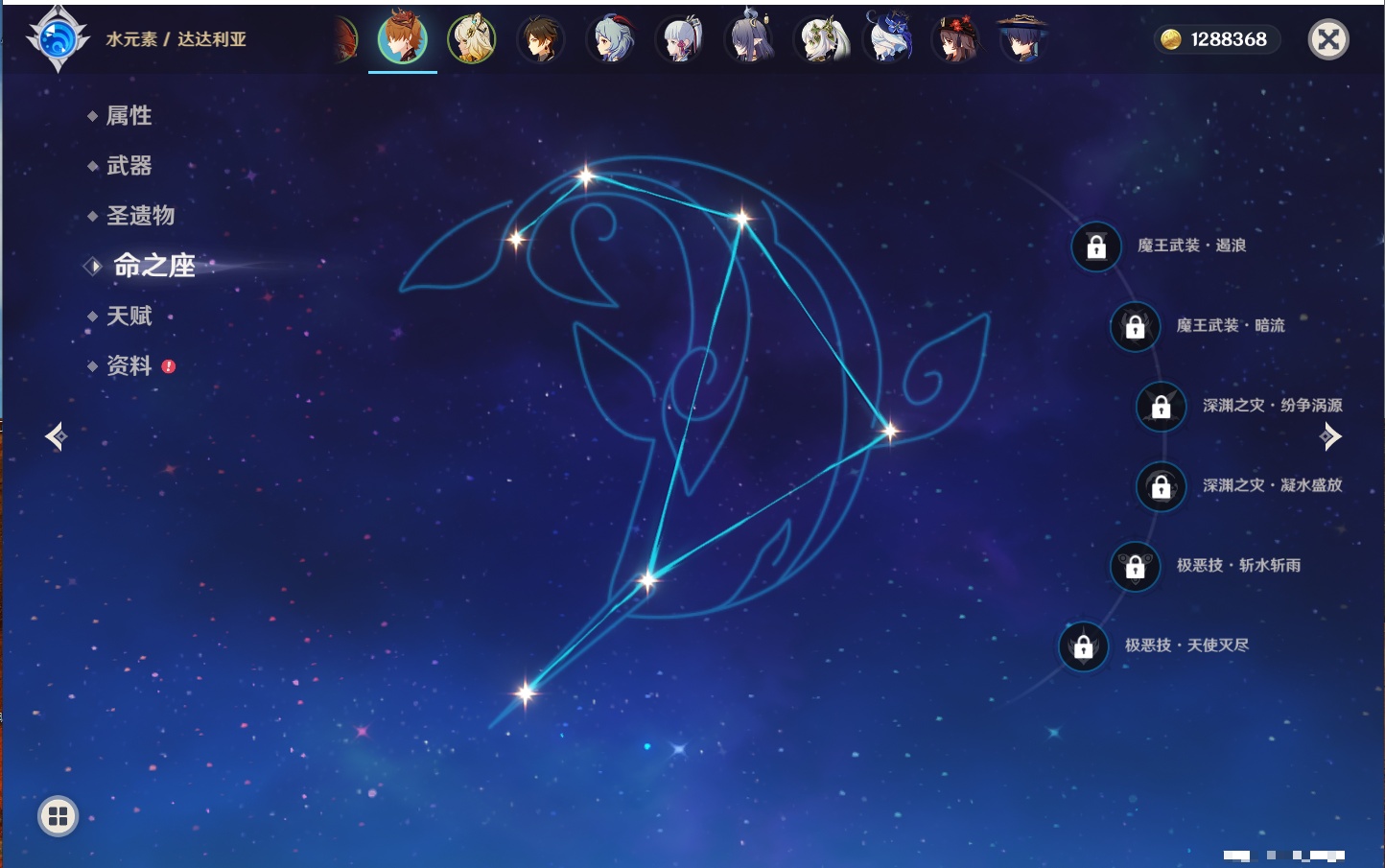The image size is (1385, 868).
Task: Open the 属性 attributes menu
Action: 129,116
